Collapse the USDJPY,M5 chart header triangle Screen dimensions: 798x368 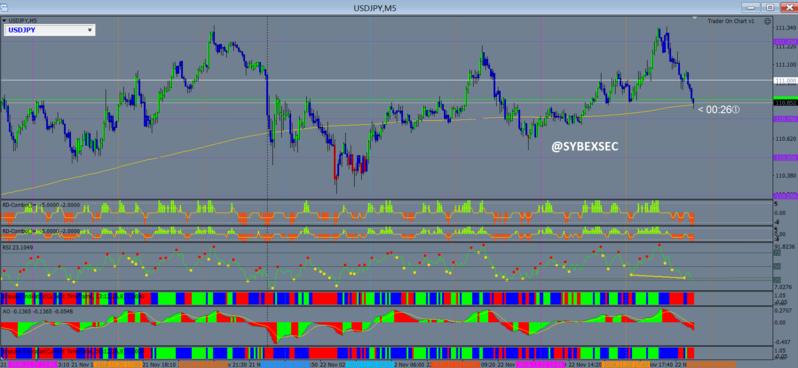tap(5, 20)
